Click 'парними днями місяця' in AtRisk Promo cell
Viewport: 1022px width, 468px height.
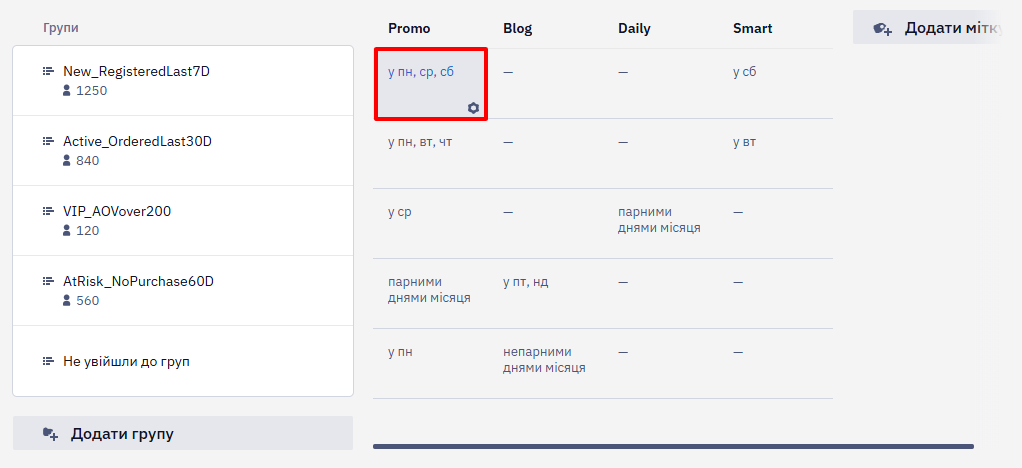coord(429,289)
